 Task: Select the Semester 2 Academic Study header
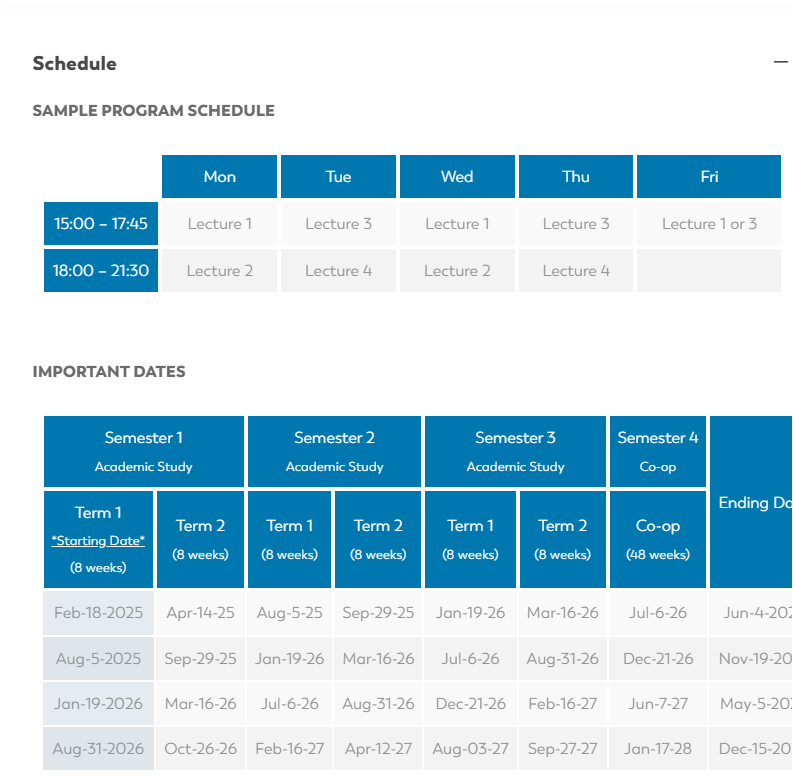tap(335, 451)
